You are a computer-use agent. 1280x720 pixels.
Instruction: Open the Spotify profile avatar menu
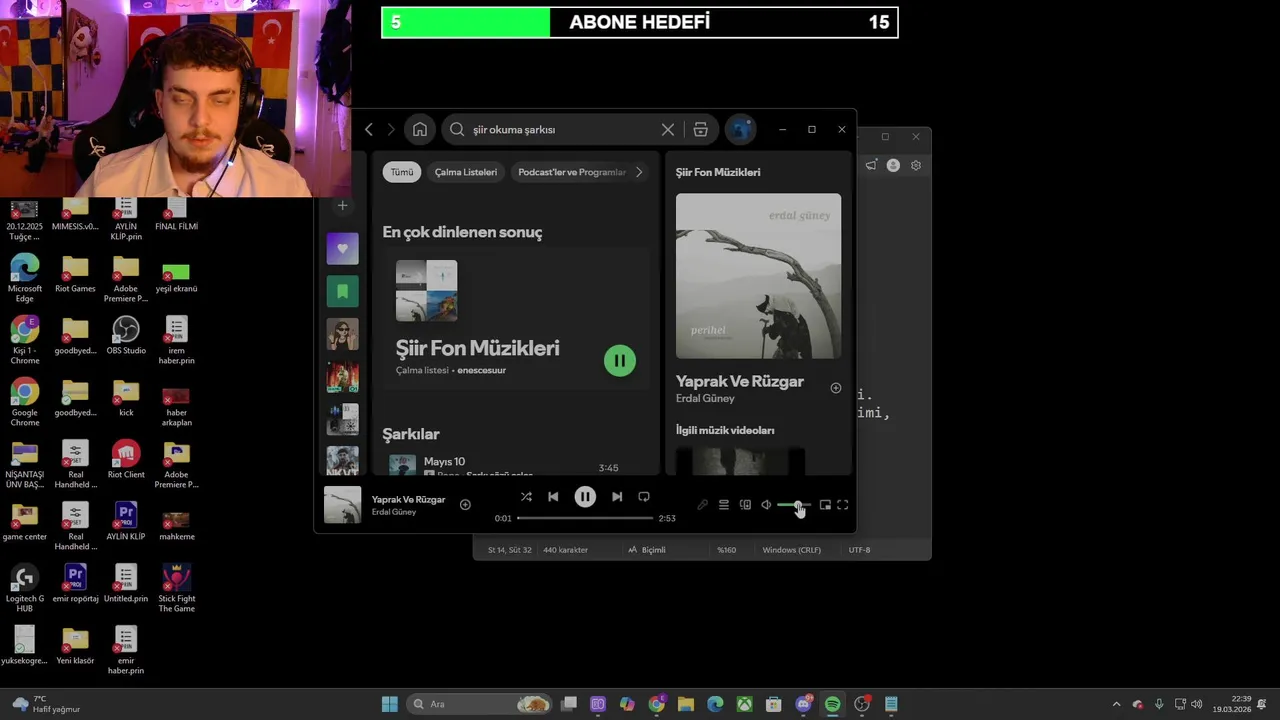point(740,129)
